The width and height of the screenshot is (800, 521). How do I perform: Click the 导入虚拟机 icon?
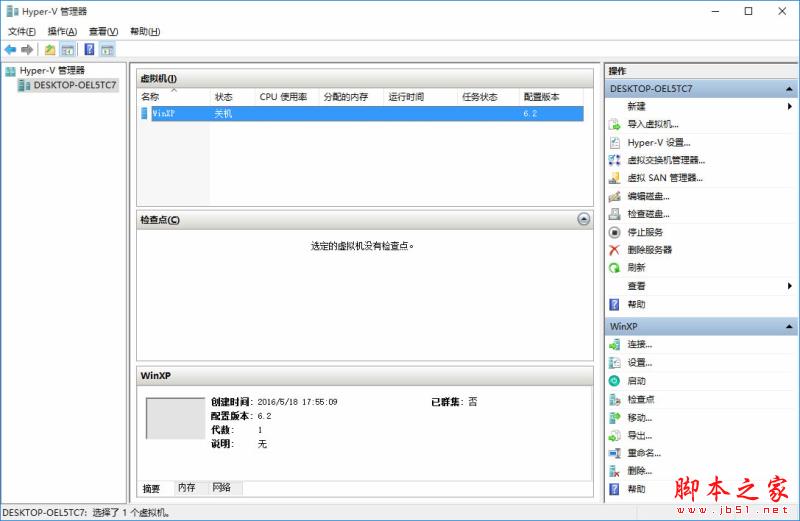[614, 124]
